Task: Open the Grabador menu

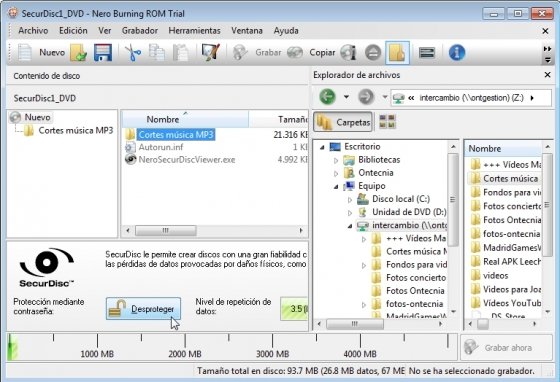Action: 140,31
